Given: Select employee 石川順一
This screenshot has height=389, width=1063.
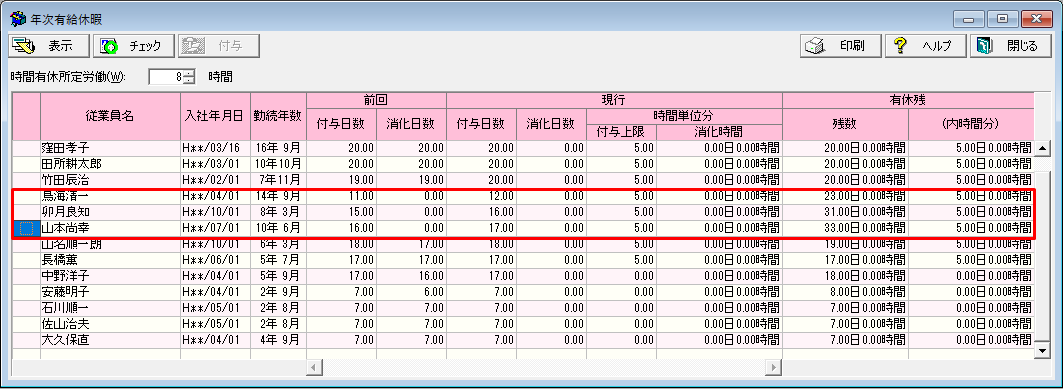Looking at the screenshot, I should pyautogui.click(x=111, y=308).
